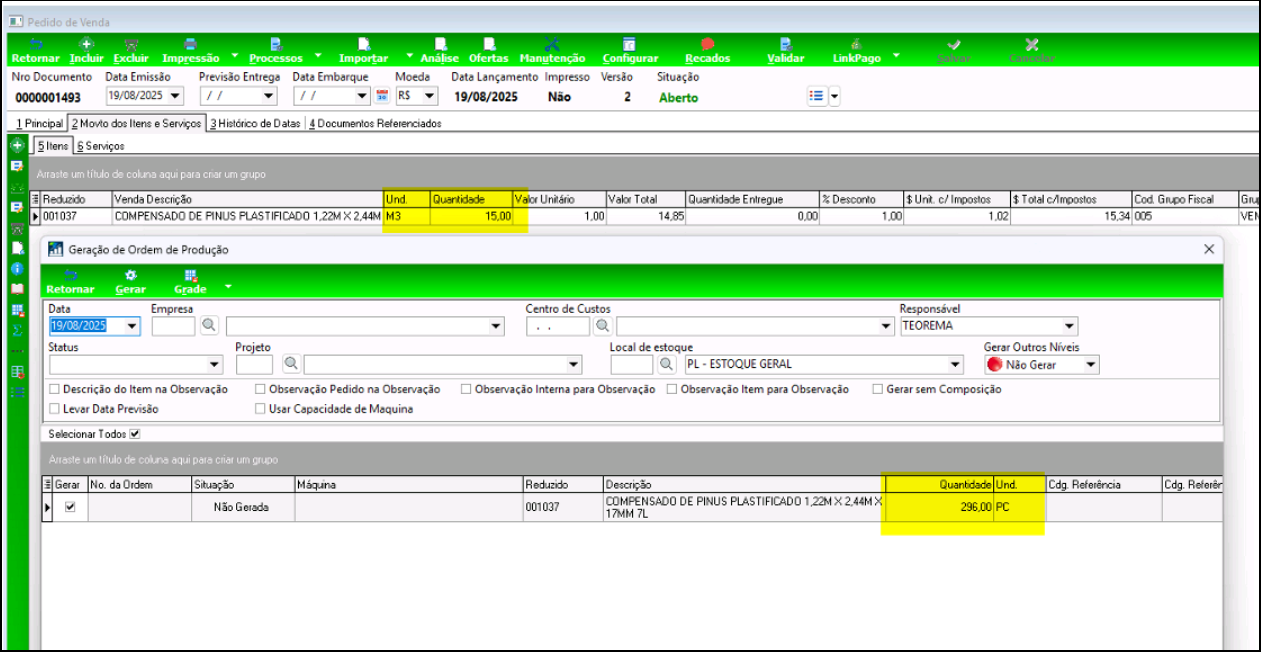
Task: Check Observação Item para Observação
Action: [672, 389]
